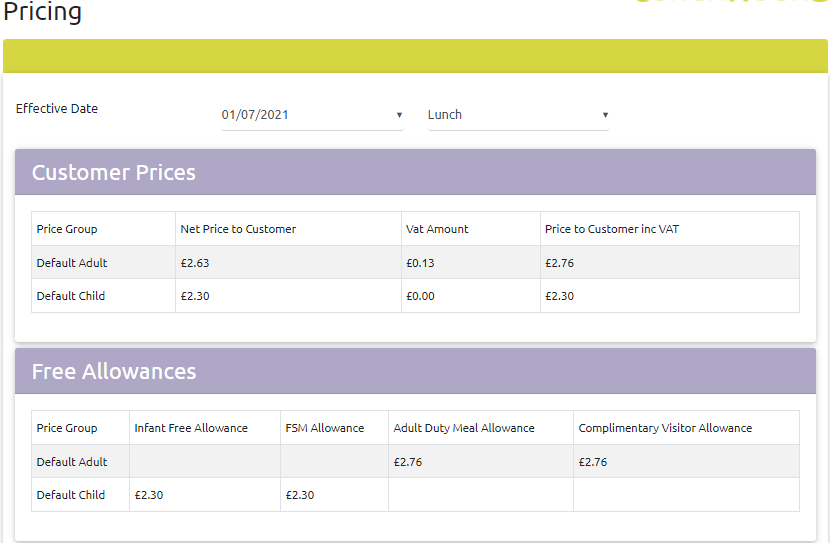Click the Effective Date label
The height and width of the screenshot is (543, 830).
(57, 109)
